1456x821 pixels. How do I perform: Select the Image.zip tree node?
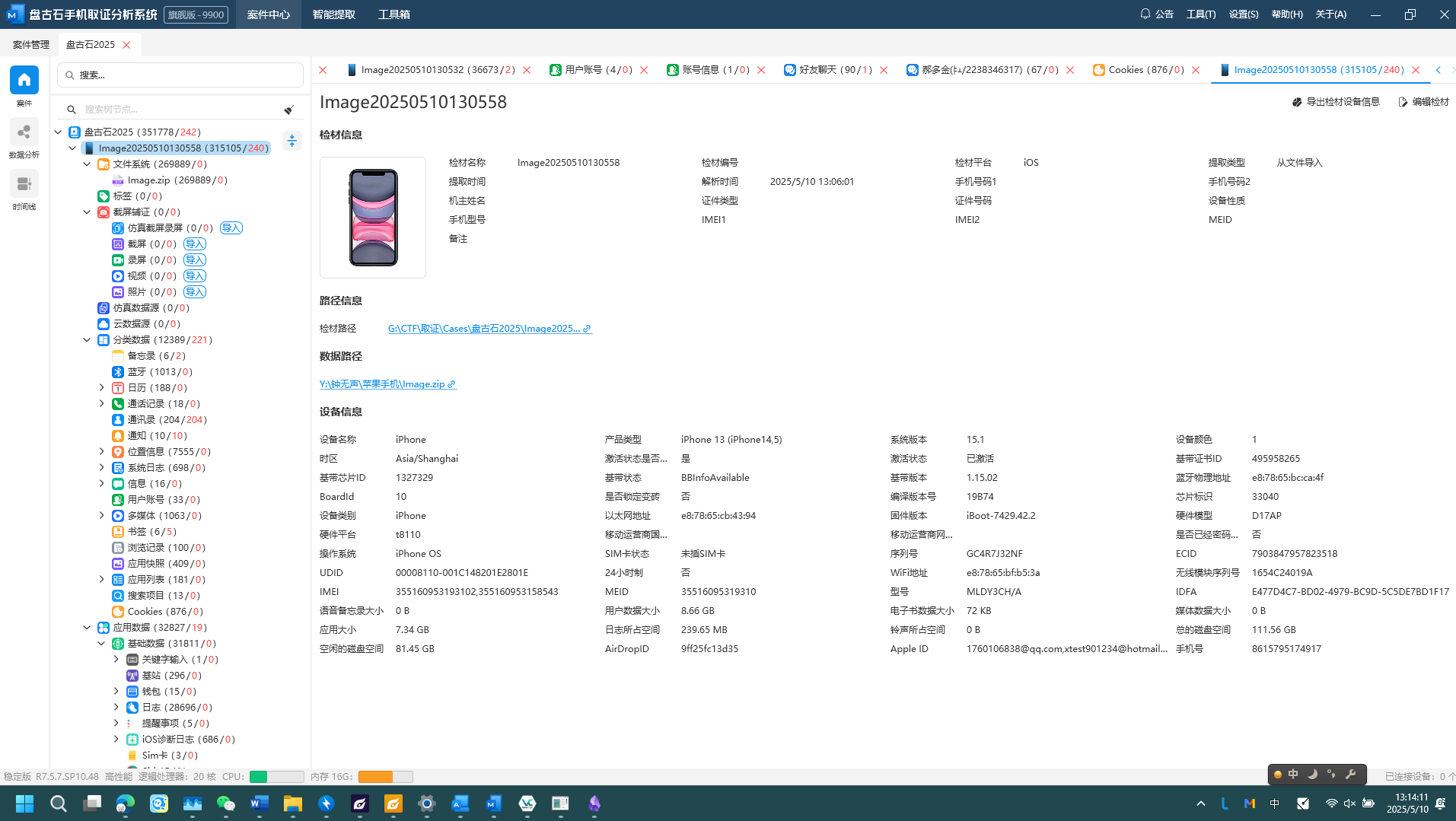click(x=170, y=180)
